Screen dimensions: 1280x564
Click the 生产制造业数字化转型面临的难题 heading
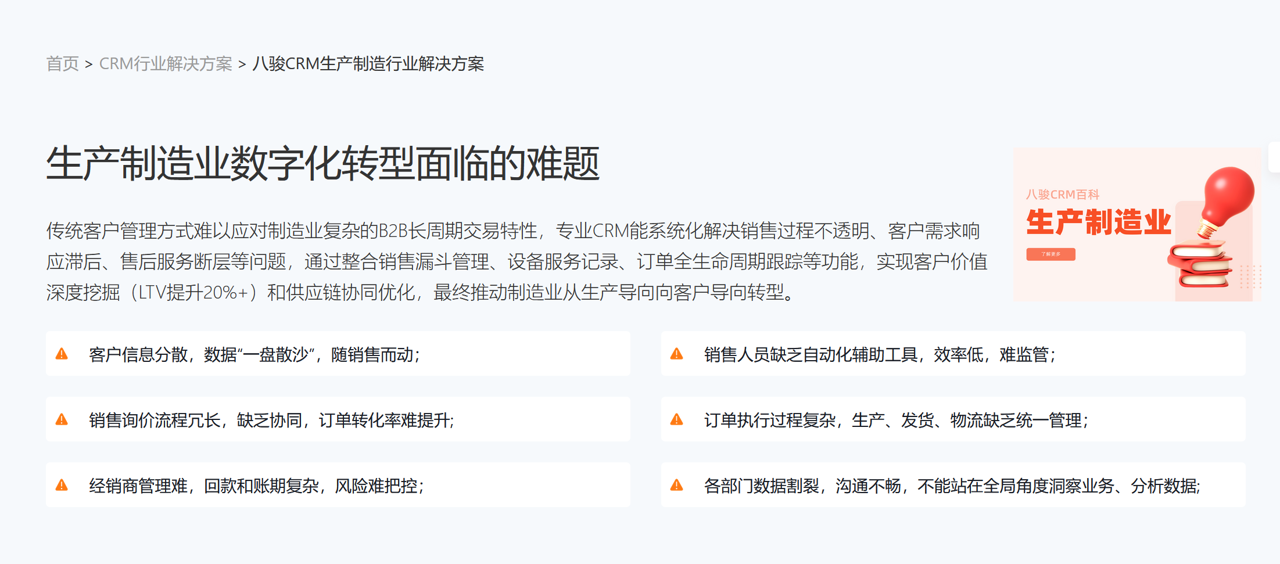[x=322, y=163]
